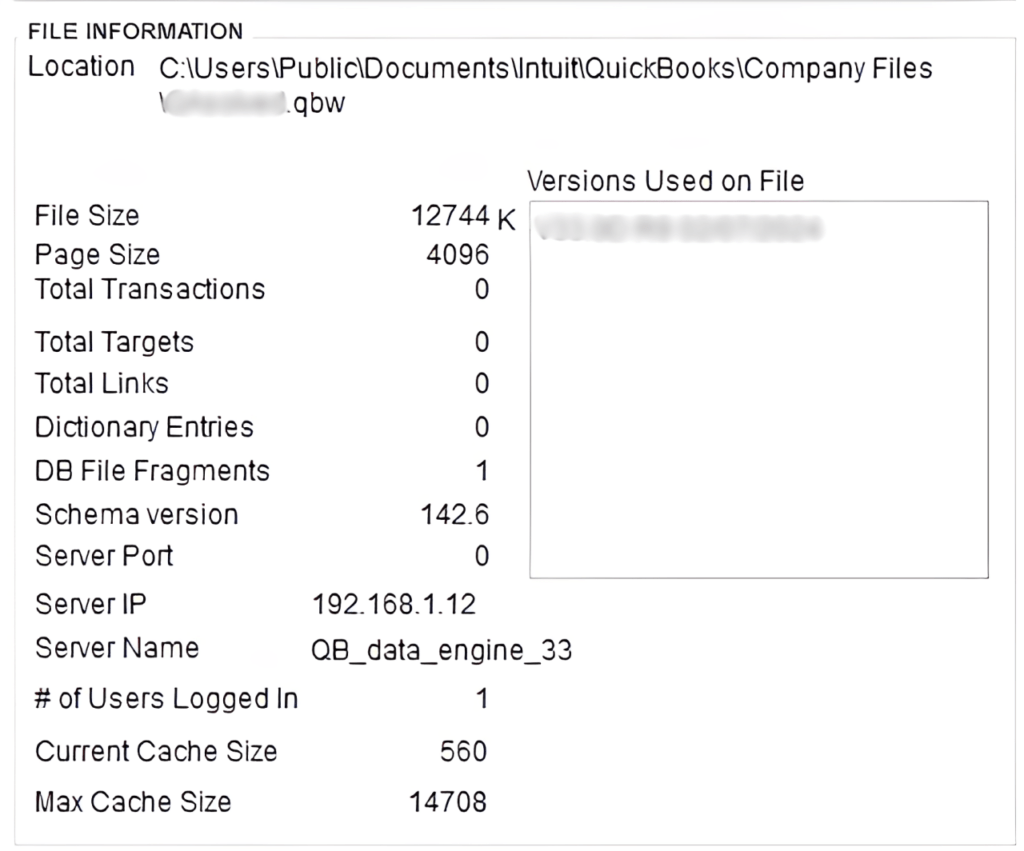Click the Schema version 142.6 text
The image size is (1024, 851).
[x=457, y=514]
